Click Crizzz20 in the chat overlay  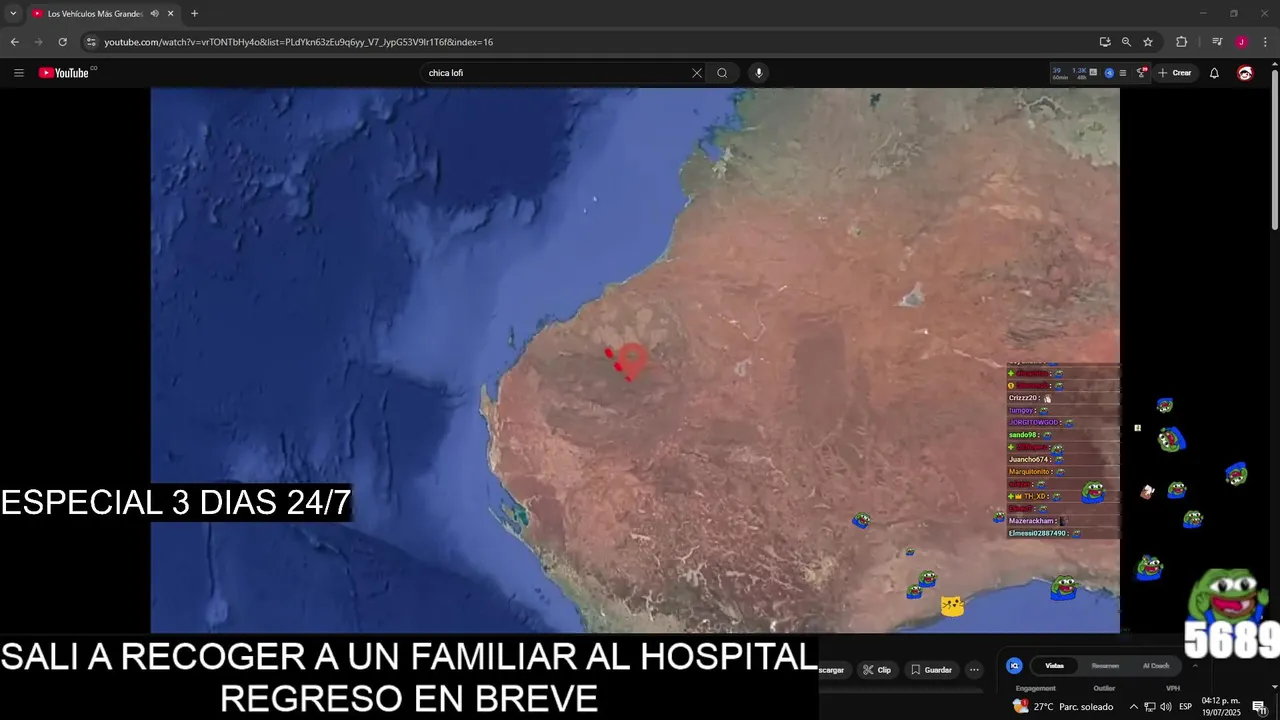coord(1023,398)
